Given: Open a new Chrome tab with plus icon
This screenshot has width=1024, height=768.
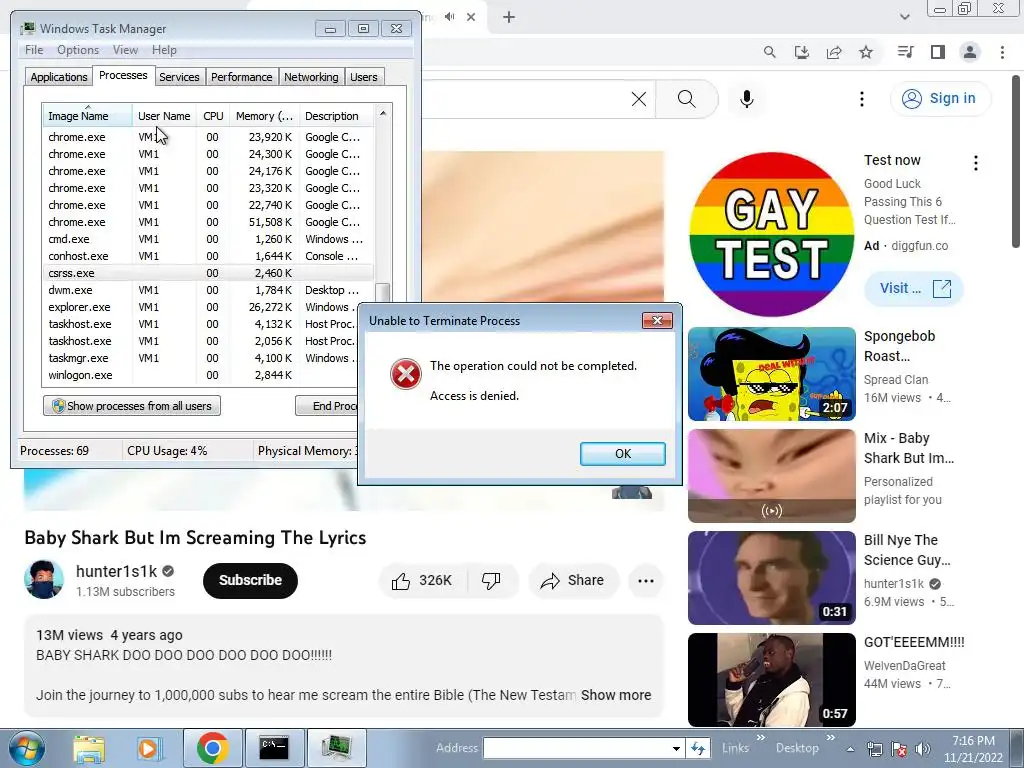Looking at the screenshot, I should click(x=509, y=17).
